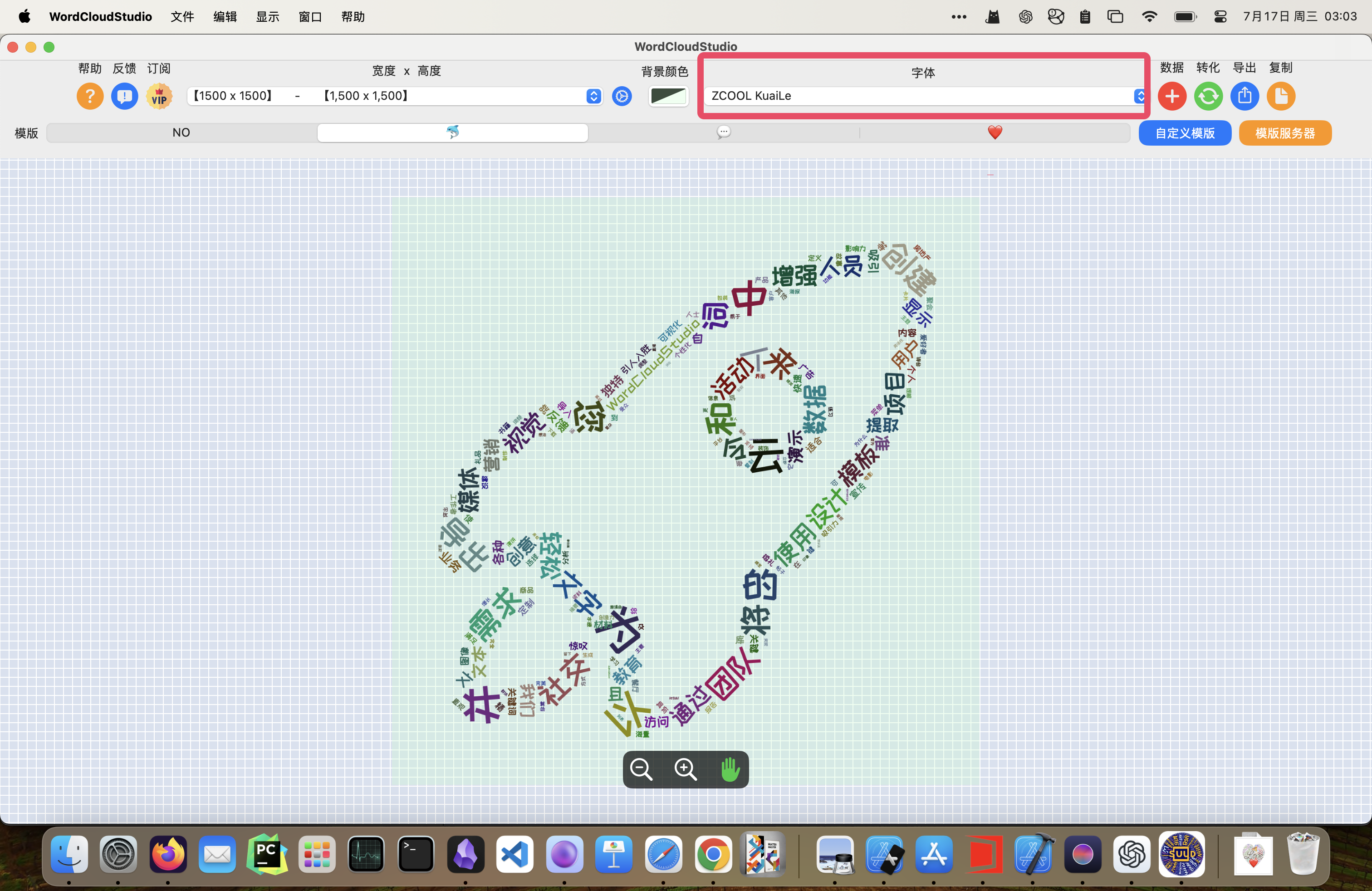Open the Apple menu
The width and height of the screenshot is (1372, 891).
click(x=24, y=16)
